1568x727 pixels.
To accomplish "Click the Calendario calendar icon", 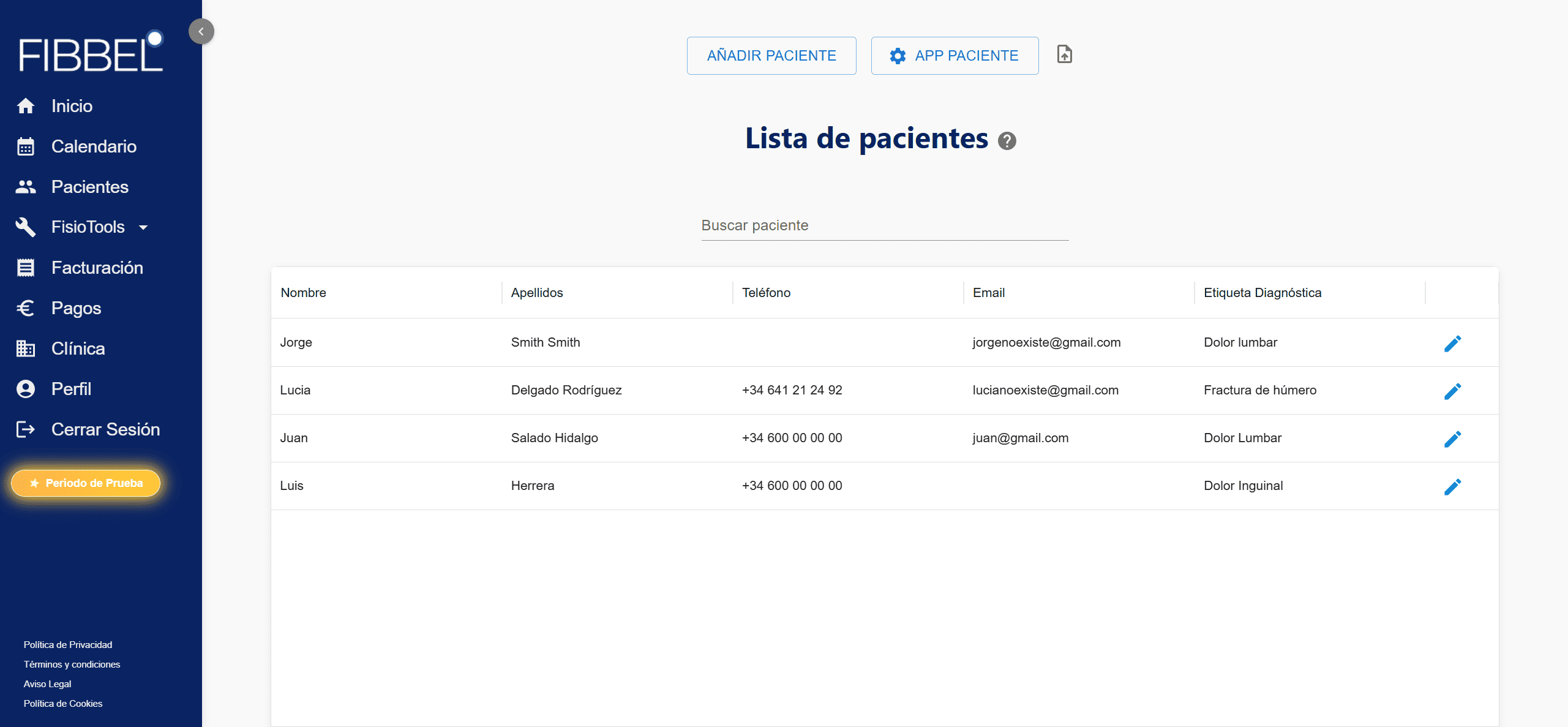I will (26, 146).
